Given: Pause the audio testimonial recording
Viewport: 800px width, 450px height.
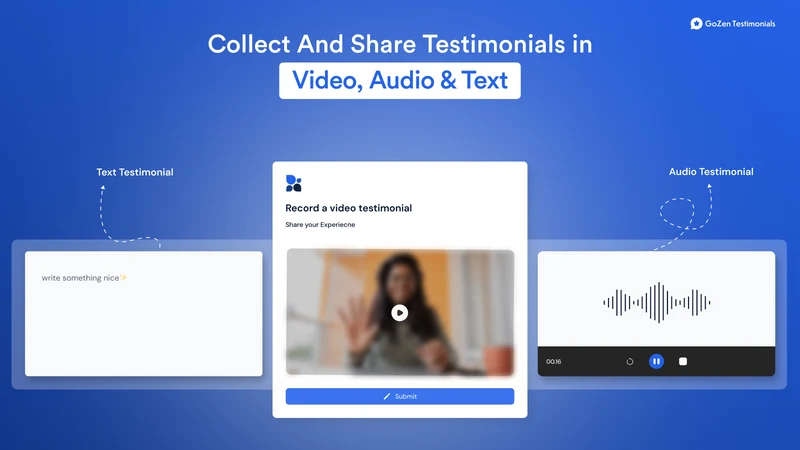Looking at the screenshot, I should coord(656,361).
